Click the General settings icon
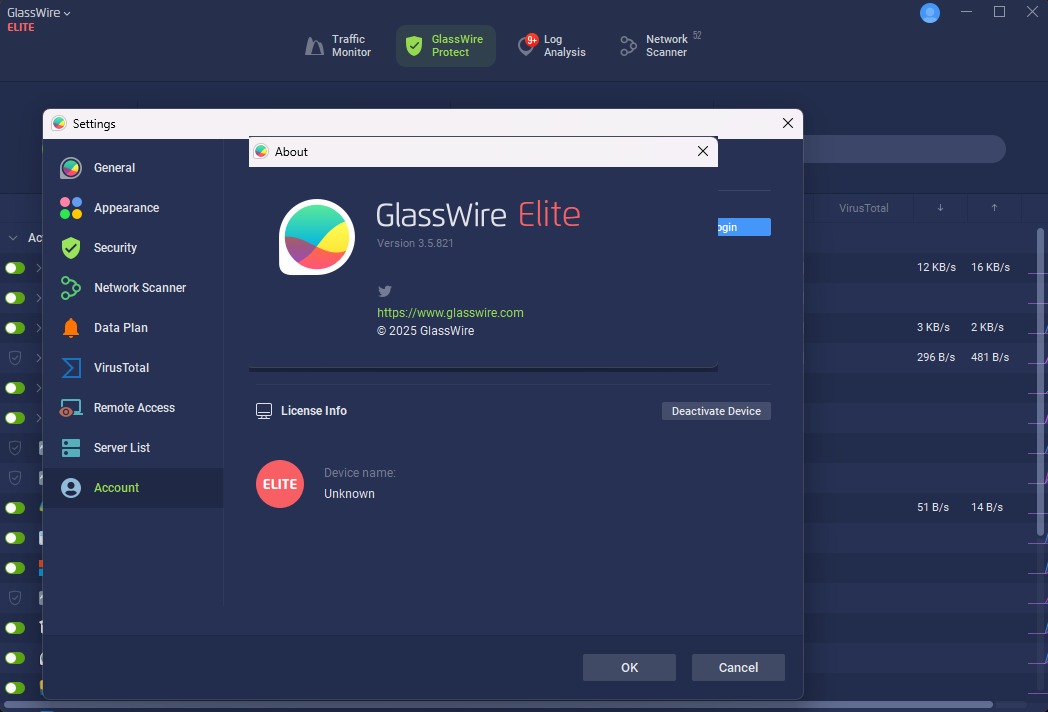Viewport: 1048px width, 712px height. pyautogui.click(x=71, y=168)
